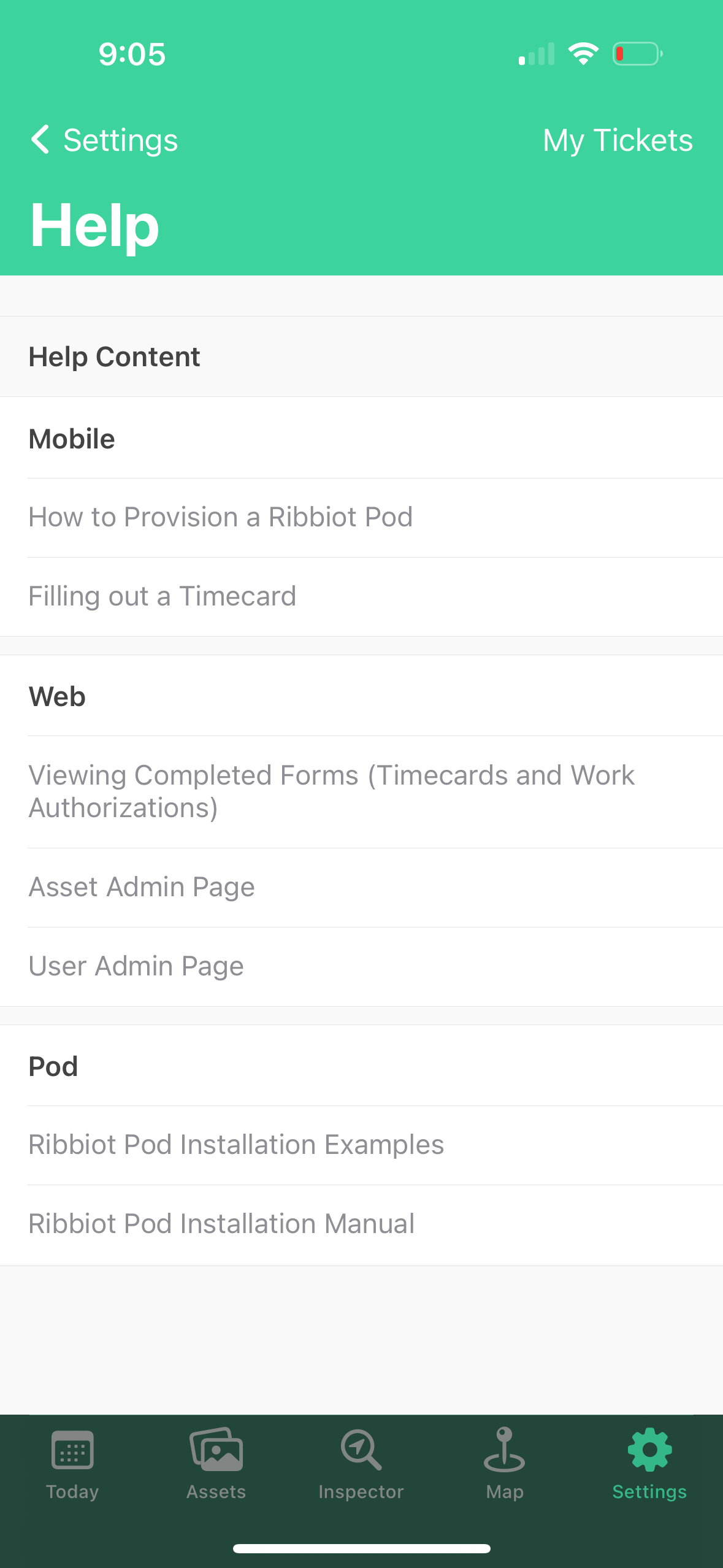723x1568 pixels.
Task: Go back to Settings label
Action: 121,140
